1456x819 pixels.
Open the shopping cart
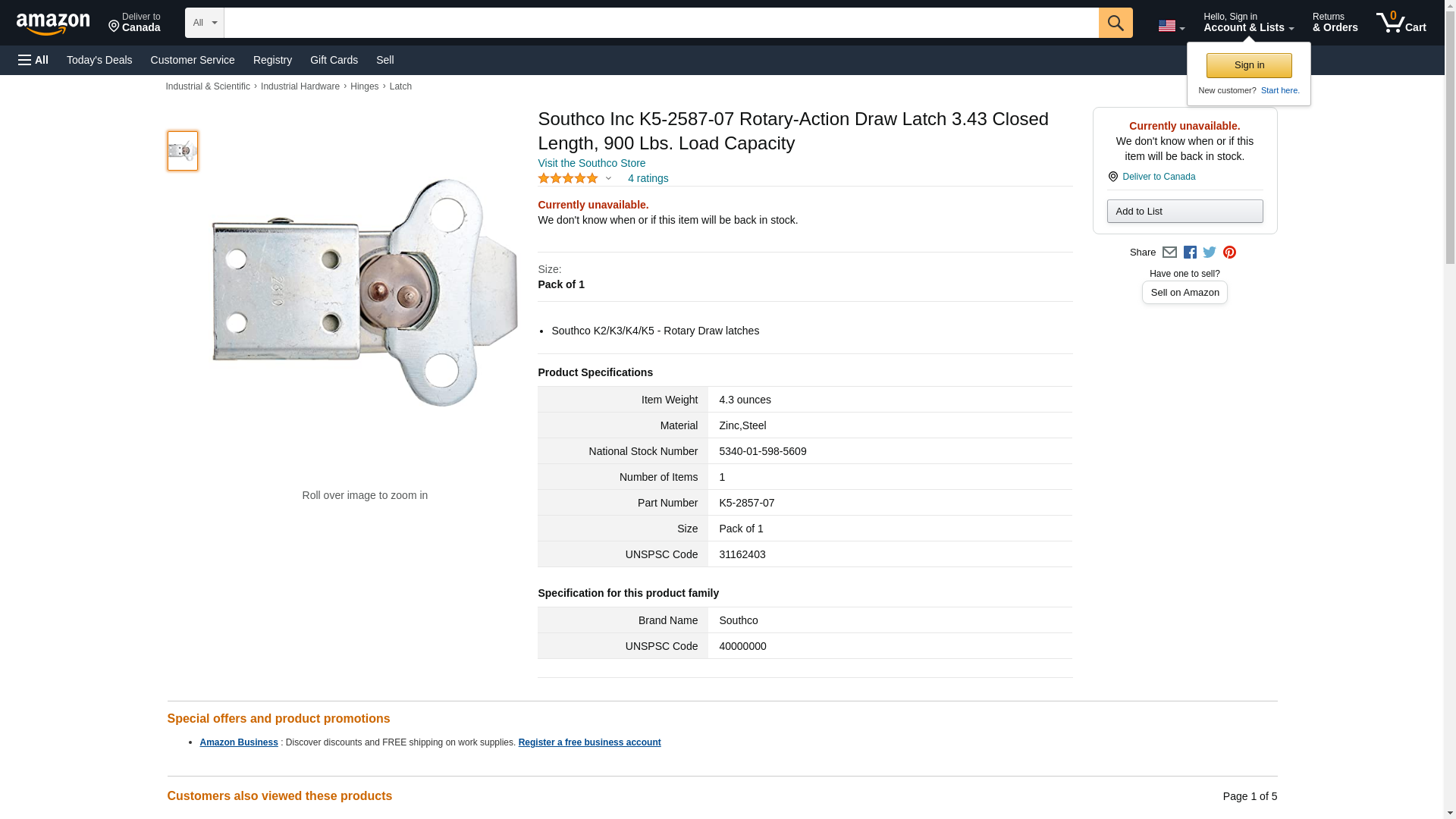[x=1401, y=23]
